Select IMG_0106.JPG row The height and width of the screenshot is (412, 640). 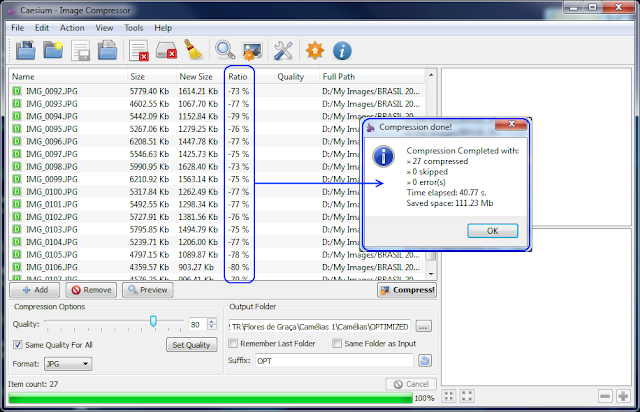(x=218, y=267)
